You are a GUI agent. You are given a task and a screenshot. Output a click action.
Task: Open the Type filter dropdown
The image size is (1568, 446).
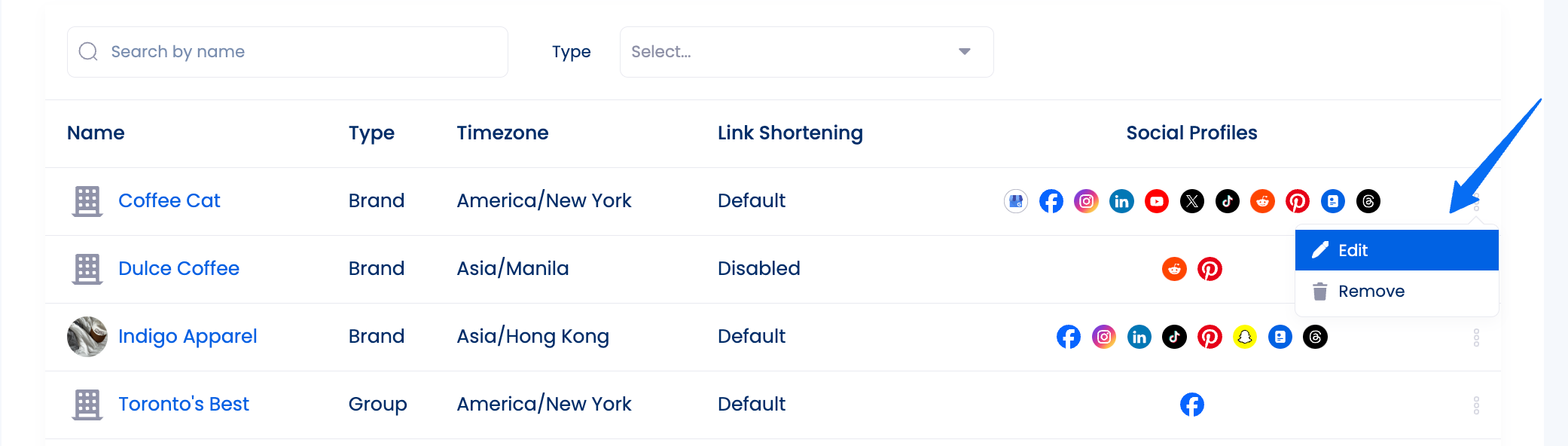tap(807, 52)
